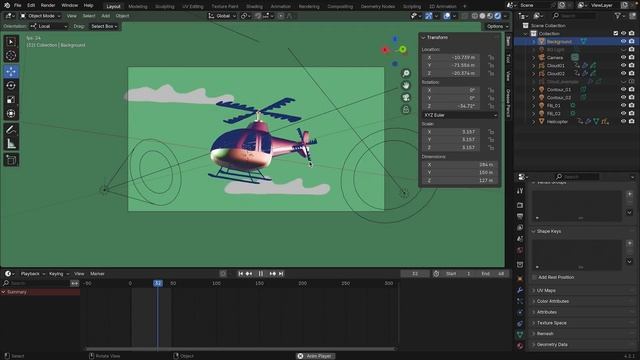Image resolution: width=640 pixels, height=360 pixels.
Task: Pause the animation playback
Action: [260, 273]
